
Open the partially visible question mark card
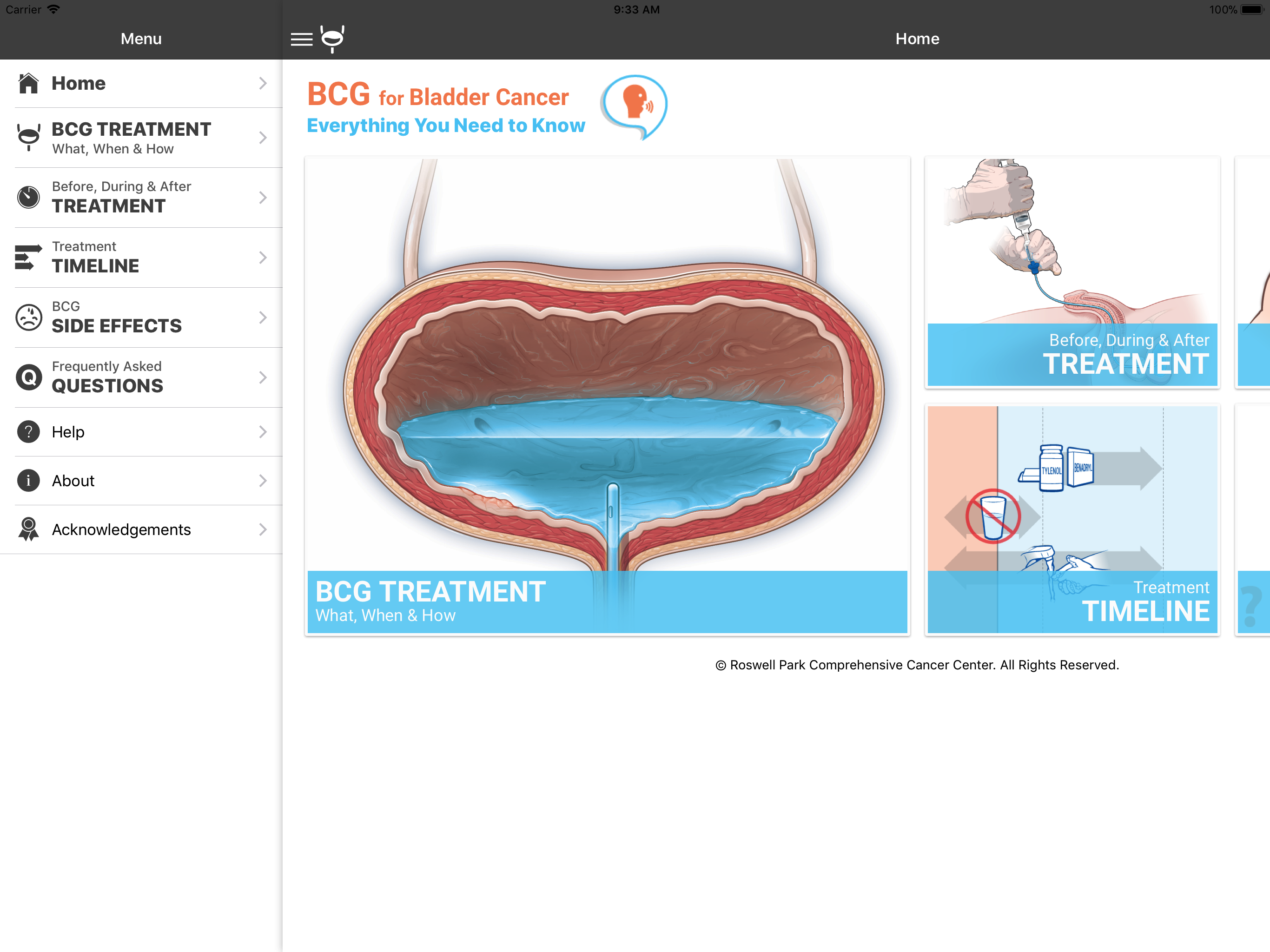[1253, 520]
